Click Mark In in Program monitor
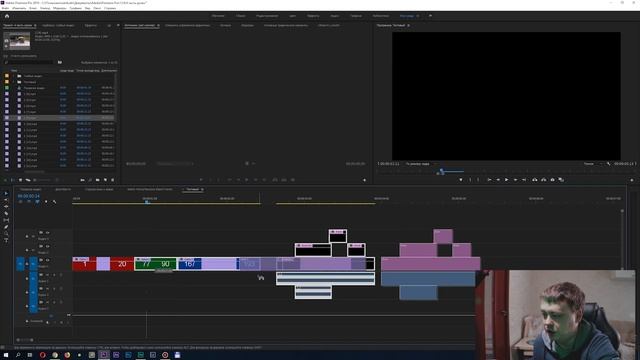 point(470,180)
